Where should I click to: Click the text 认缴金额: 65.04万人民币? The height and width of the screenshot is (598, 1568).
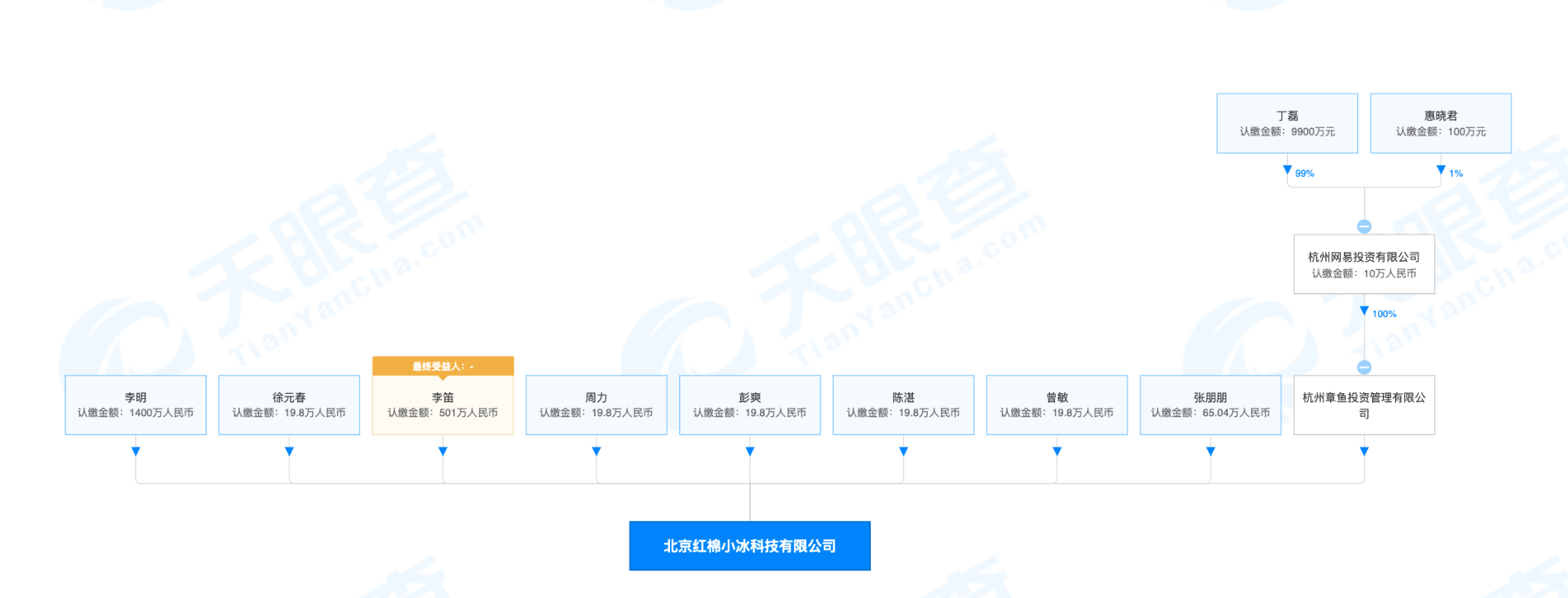[x=1210, y=413]
